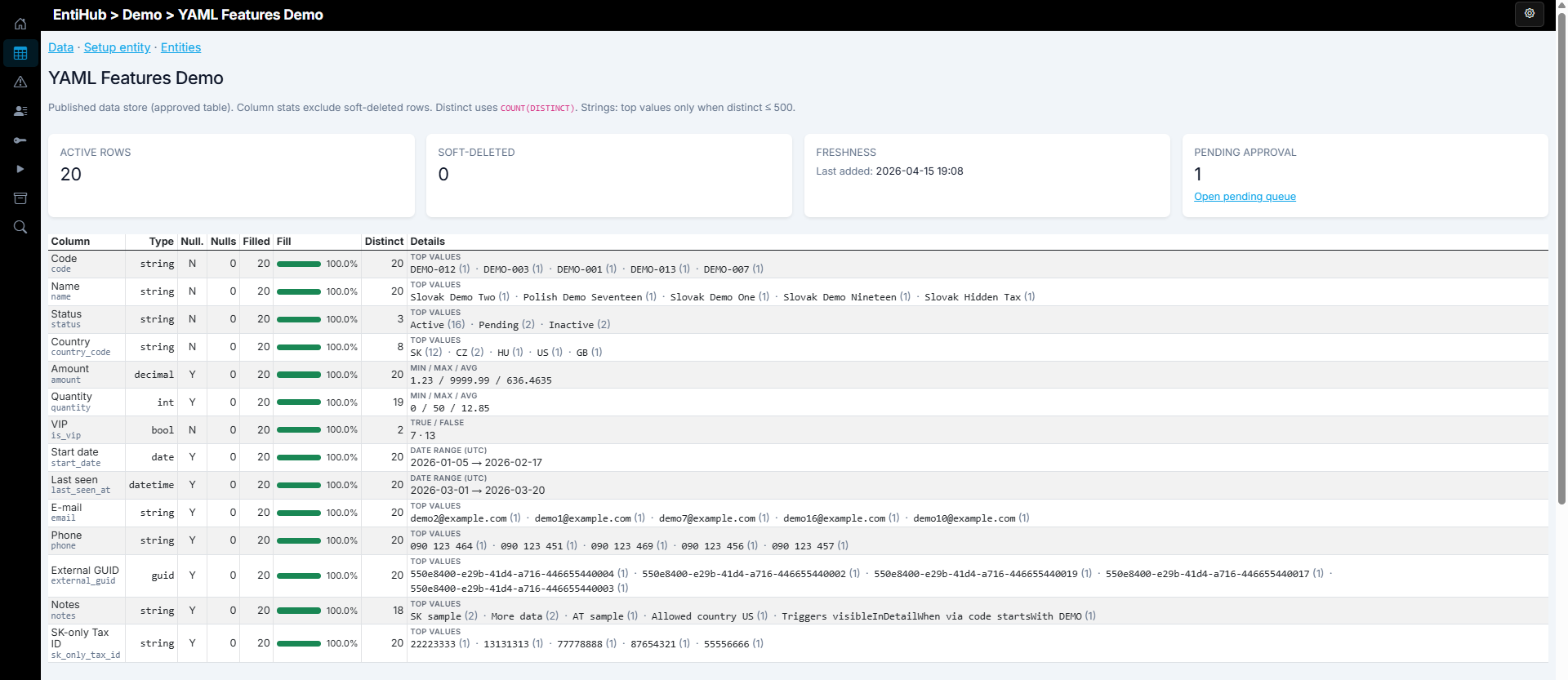Screen dimensions: 1568x680
Task: Click top value DEMO-012
Action: (433, 269)
